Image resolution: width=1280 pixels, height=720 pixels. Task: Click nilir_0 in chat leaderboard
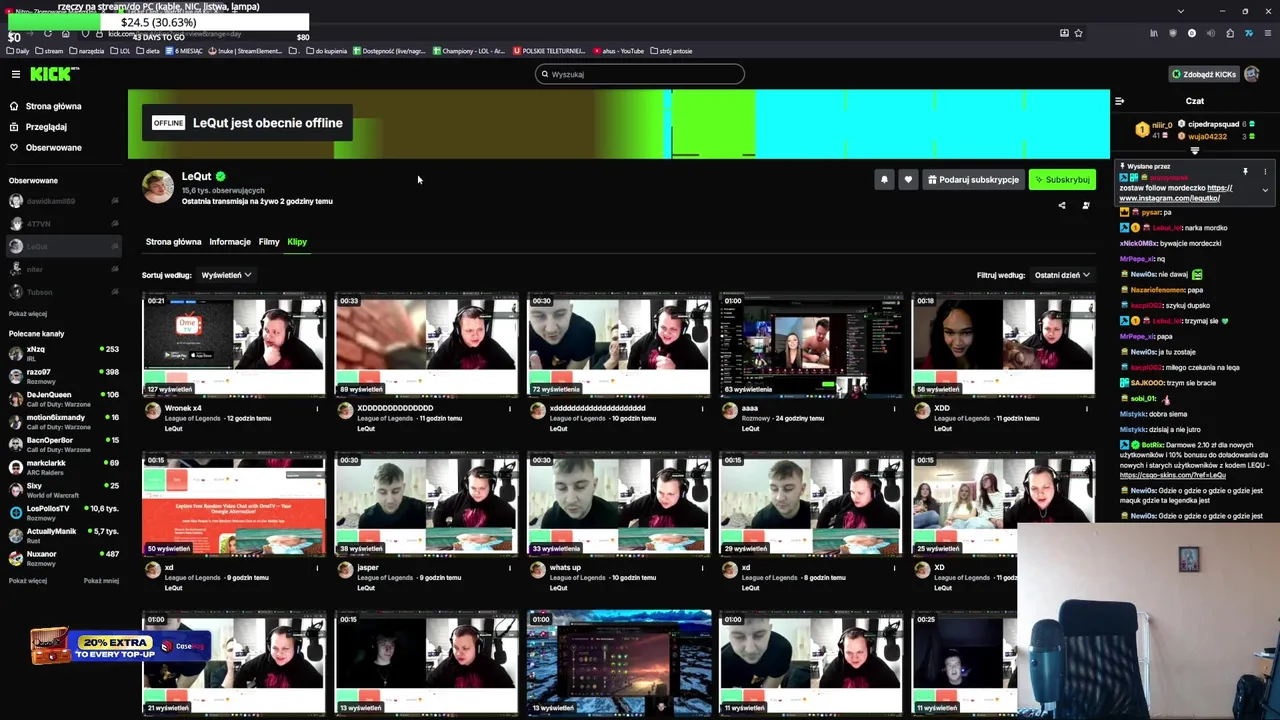point(1161,126)
